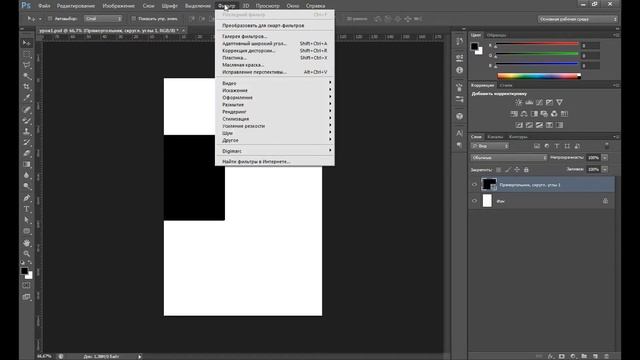Viewport: 640px width, 360px height.
Task: Select the Rectangle shape tool
Action: tap(27, 231)
